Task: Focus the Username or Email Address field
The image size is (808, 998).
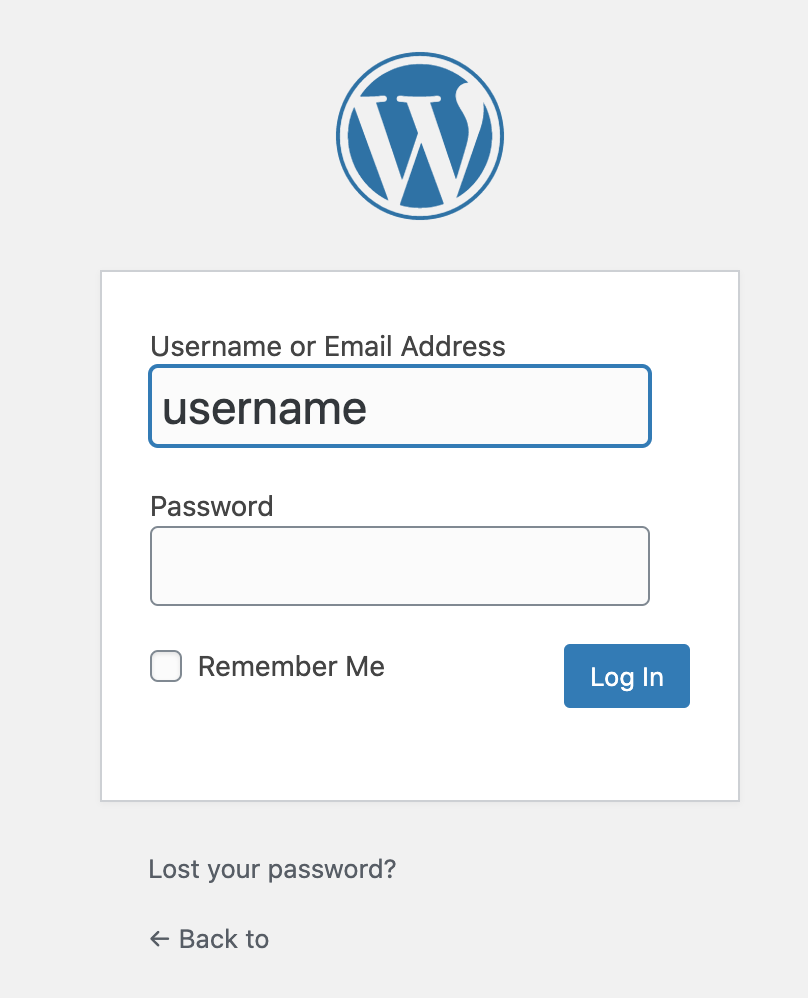Action: point(400,406)
